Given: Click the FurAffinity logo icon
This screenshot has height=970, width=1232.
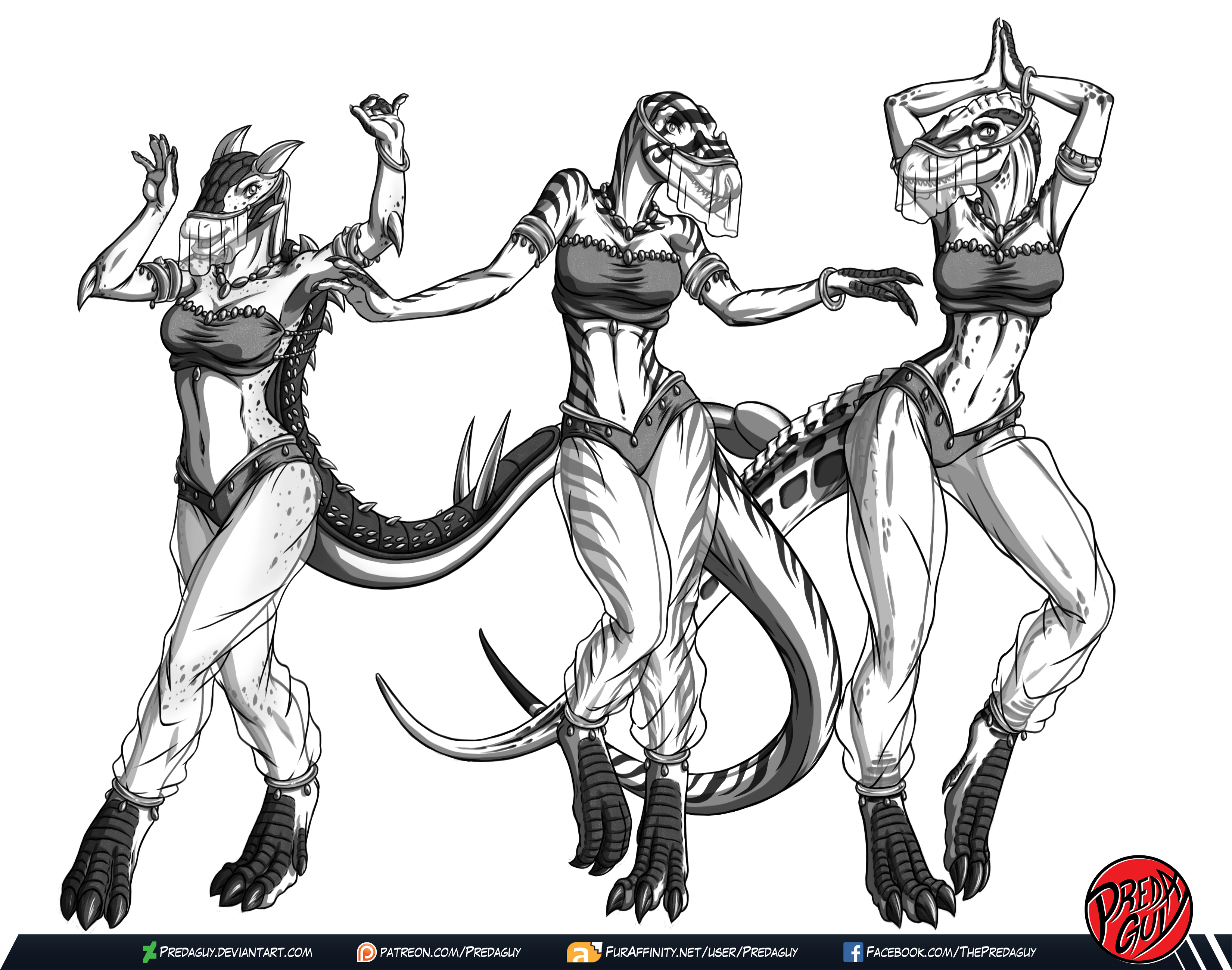Looking at the screenshot, I should (x=584, y=952).
